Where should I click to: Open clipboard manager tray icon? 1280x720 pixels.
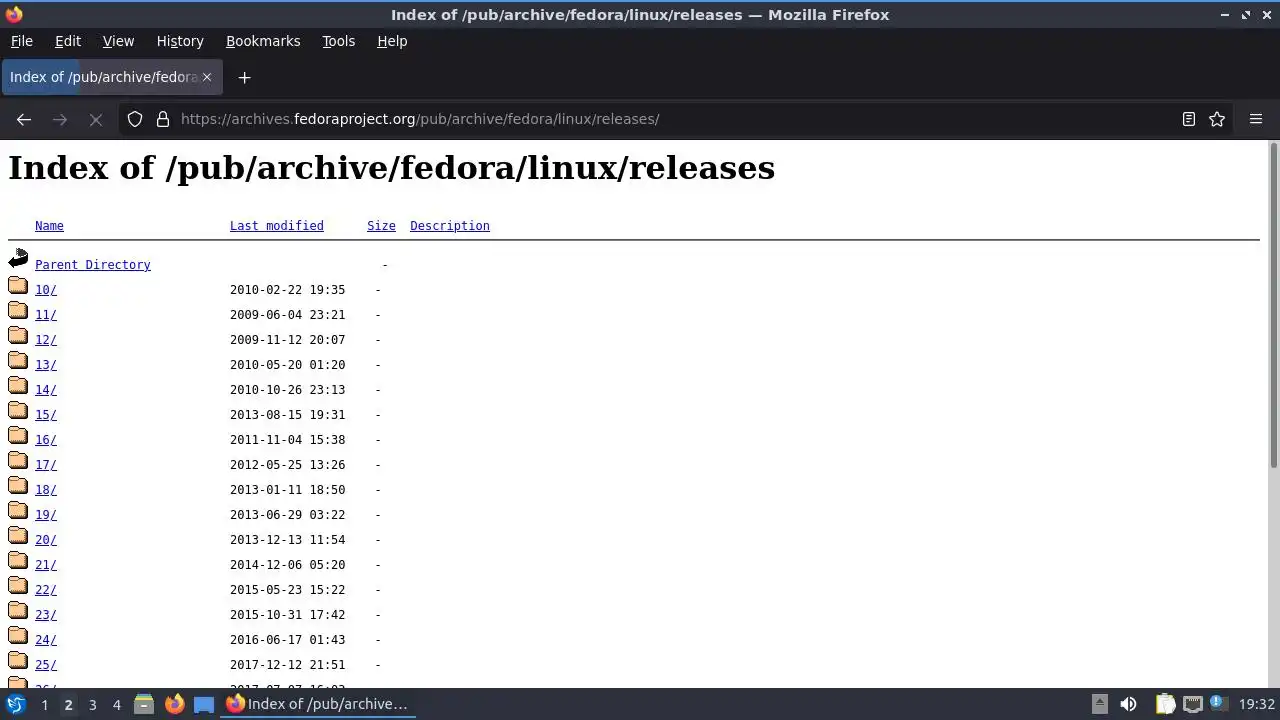click(1165, 704)
